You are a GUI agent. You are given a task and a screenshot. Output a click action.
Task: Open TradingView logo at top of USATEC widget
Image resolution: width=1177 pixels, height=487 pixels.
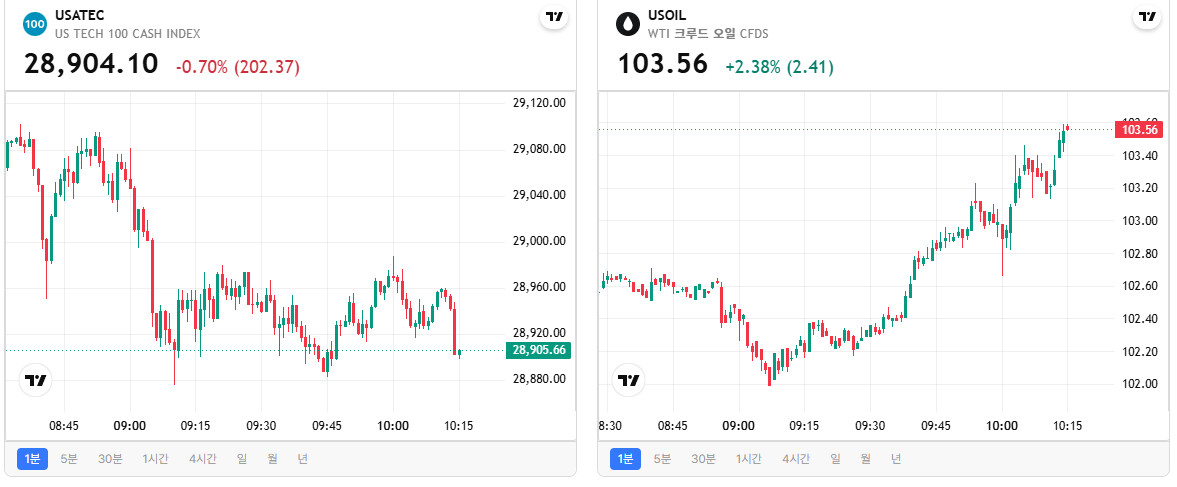pyautogui.click(x=554, y=17)
